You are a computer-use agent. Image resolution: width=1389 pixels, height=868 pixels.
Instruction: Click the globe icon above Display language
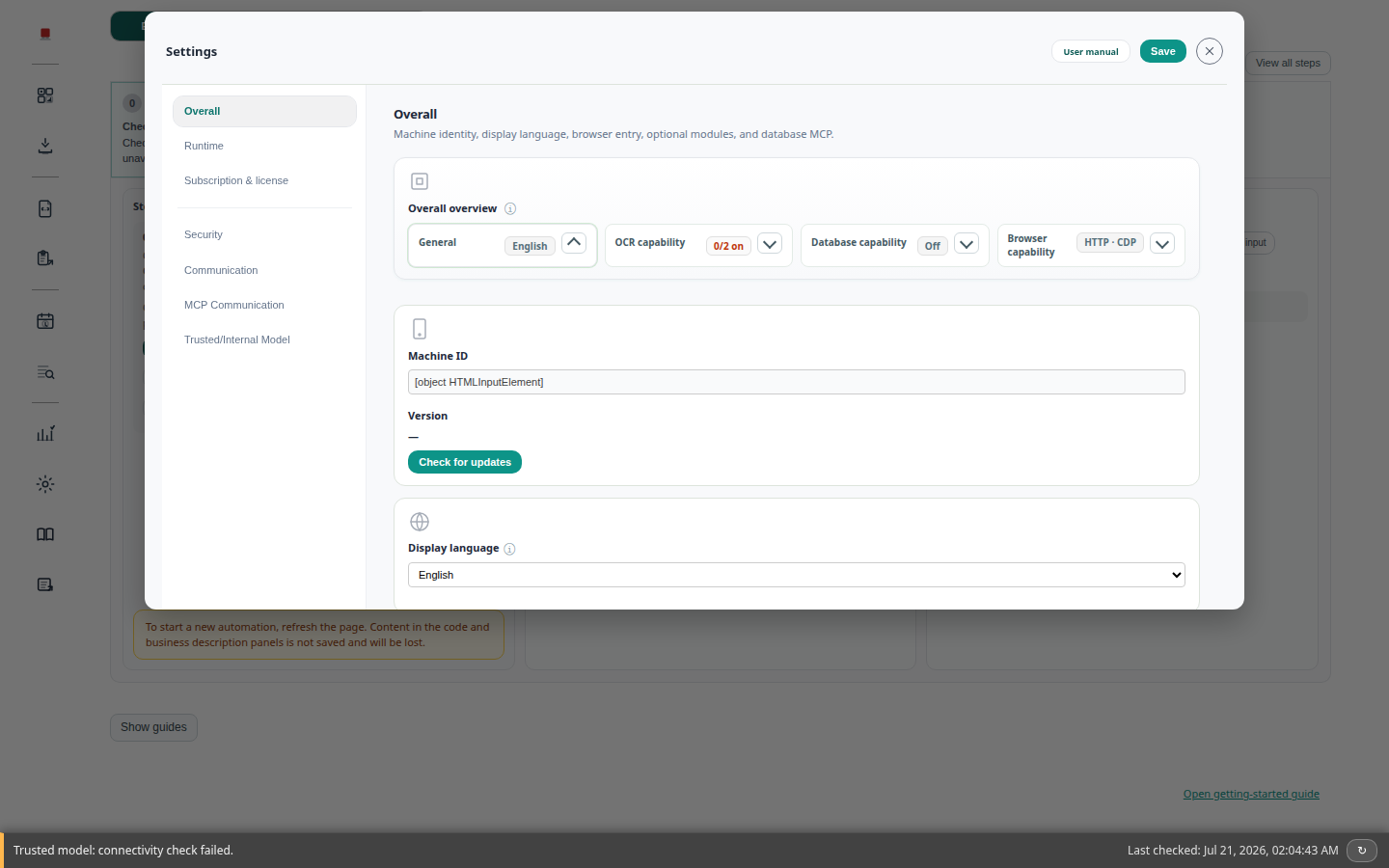pyautogui.click(x=420, y=522)
